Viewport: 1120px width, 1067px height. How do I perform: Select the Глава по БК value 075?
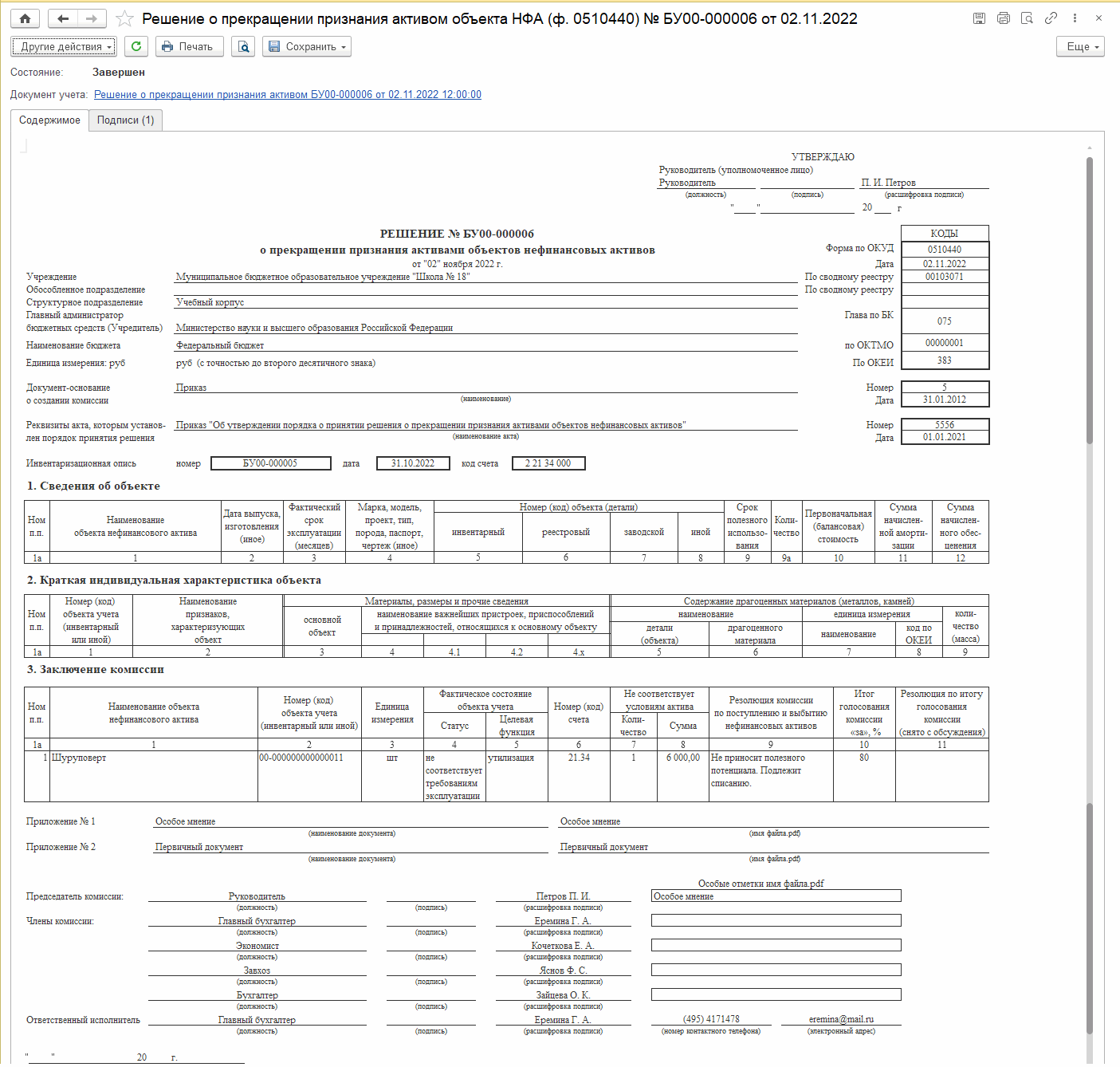click(x=945, y=321)
